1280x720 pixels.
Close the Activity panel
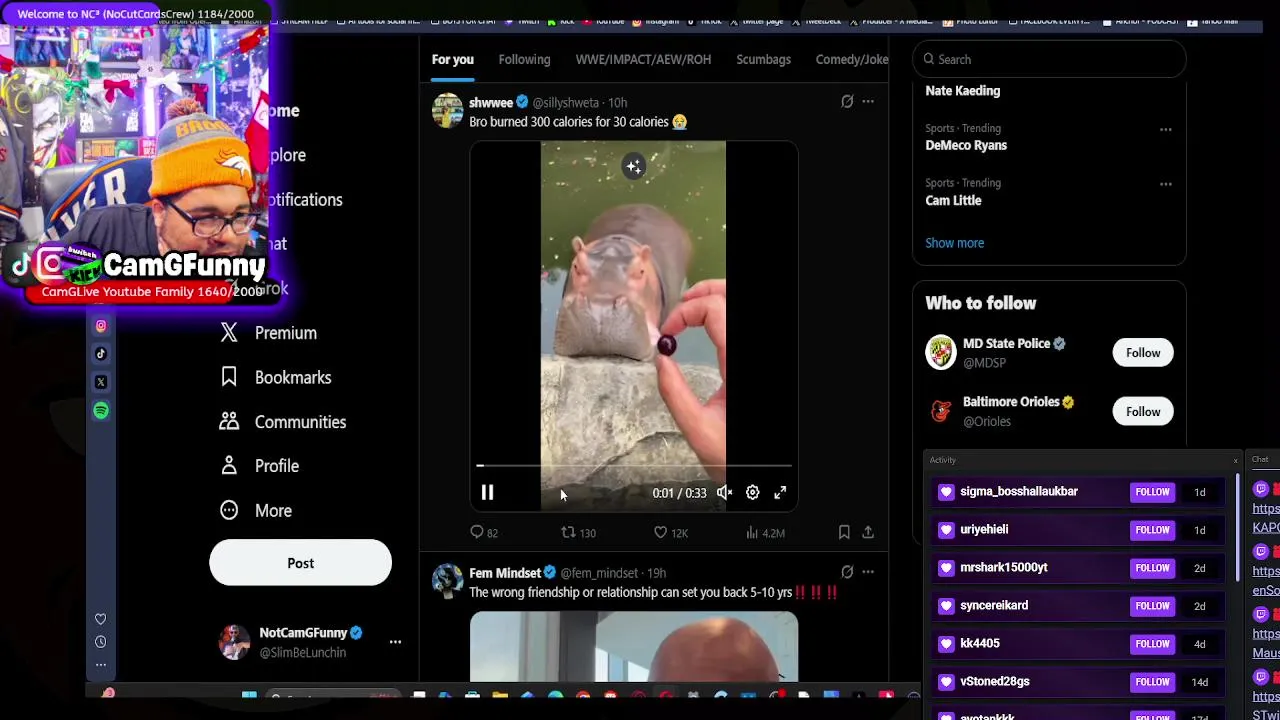[1235, 460]
